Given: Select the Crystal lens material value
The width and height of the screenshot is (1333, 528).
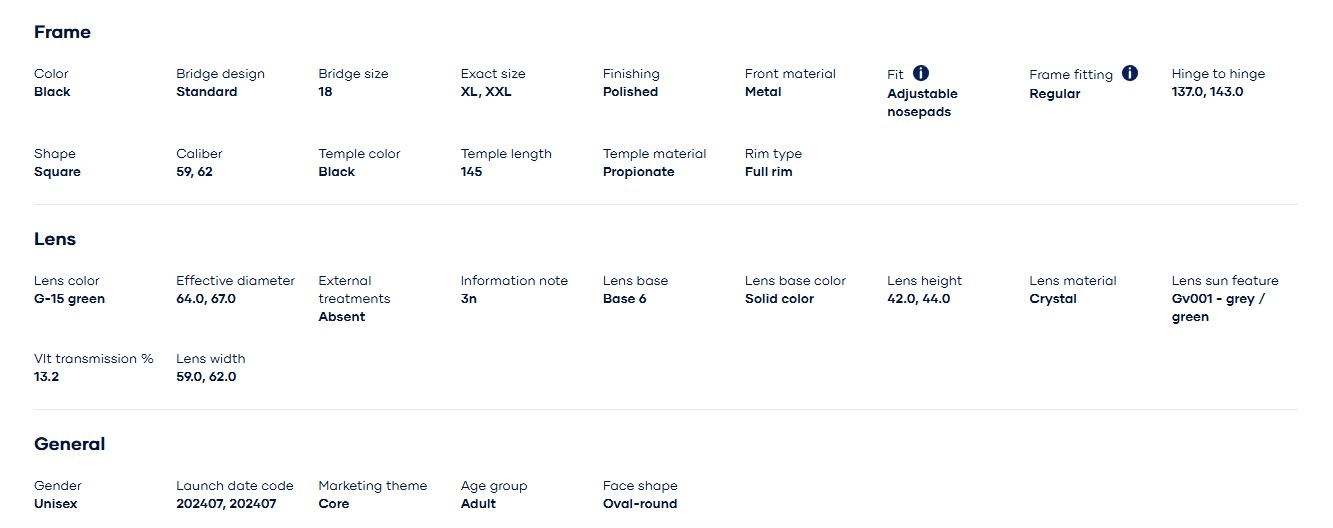Looking at the screenshot, I should [1053, 299].
